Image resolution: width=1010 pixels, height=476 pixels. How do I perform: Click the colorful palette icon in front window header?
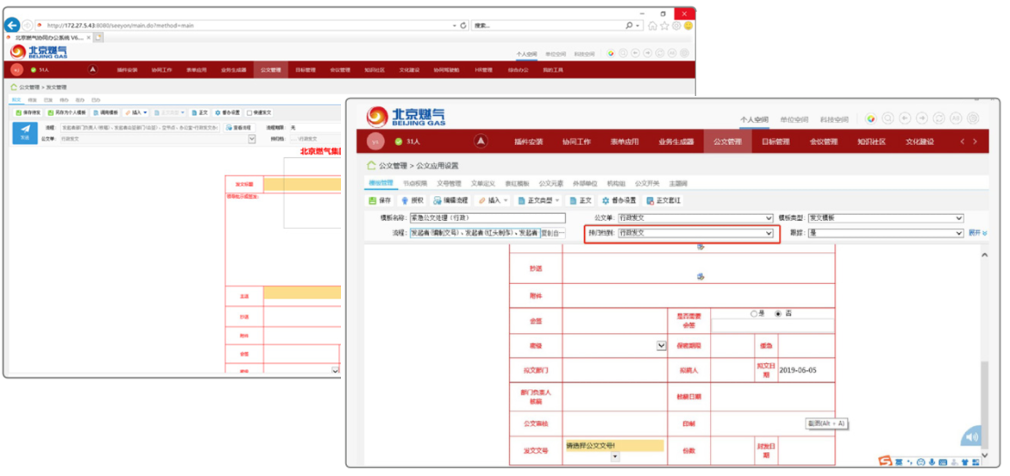871,119
